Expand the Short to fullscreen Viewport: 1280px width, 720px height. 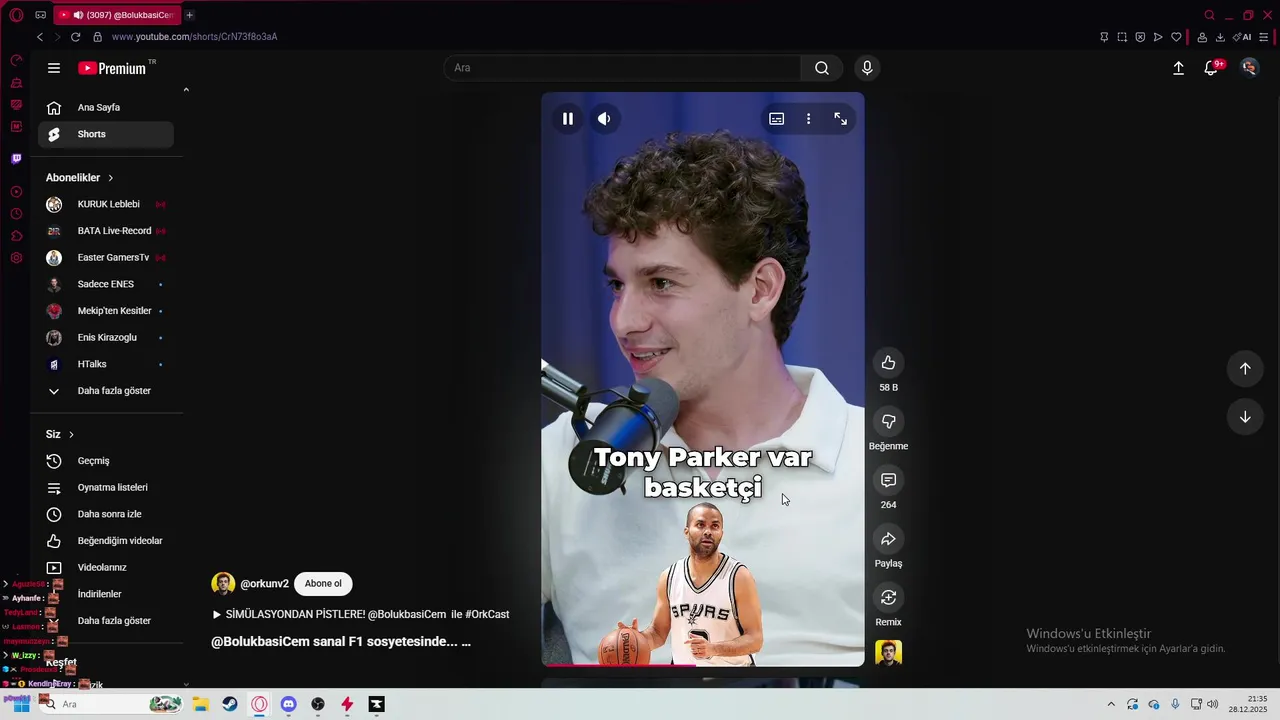841,119
